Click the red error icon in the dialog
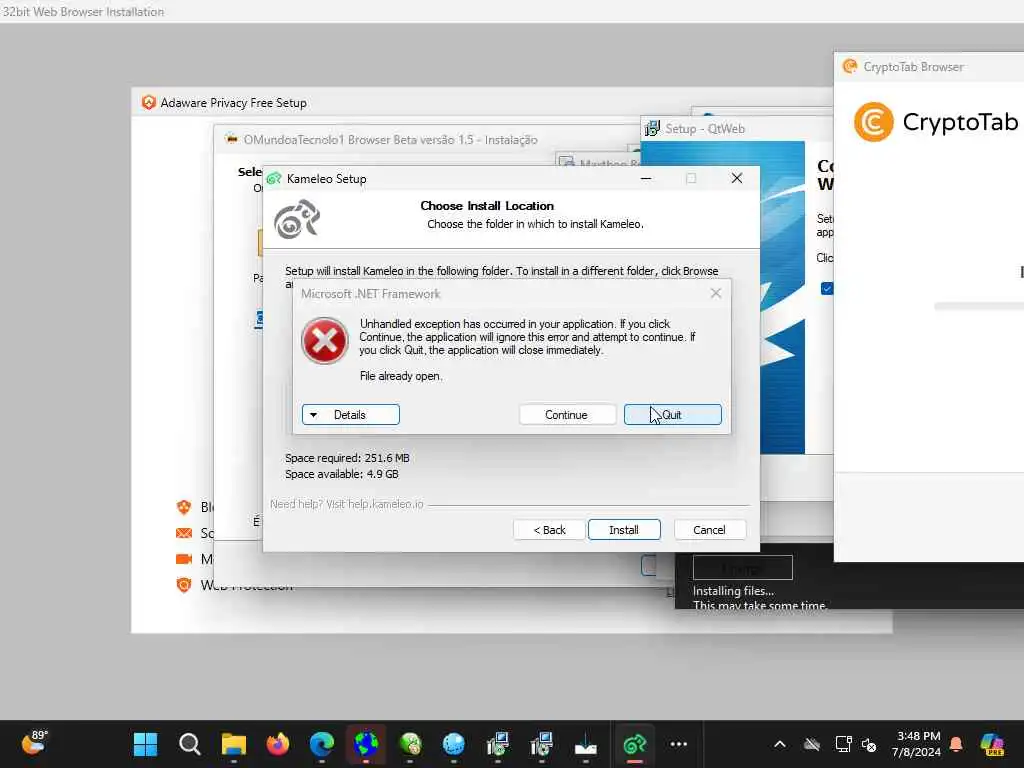The image size is (1024, 768). point(325,340)
